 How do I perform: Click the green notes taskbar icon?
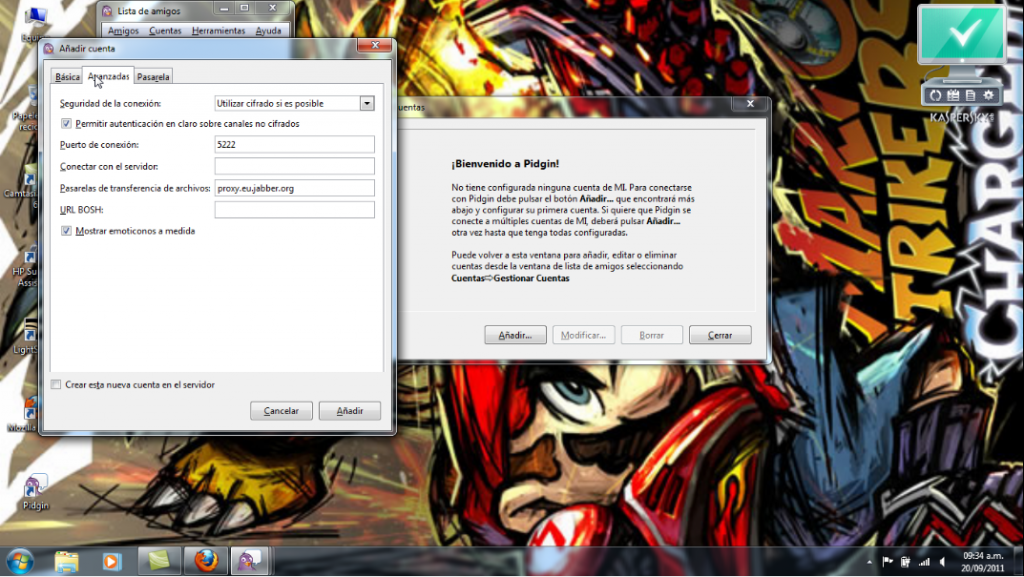(x=159, y=561)
